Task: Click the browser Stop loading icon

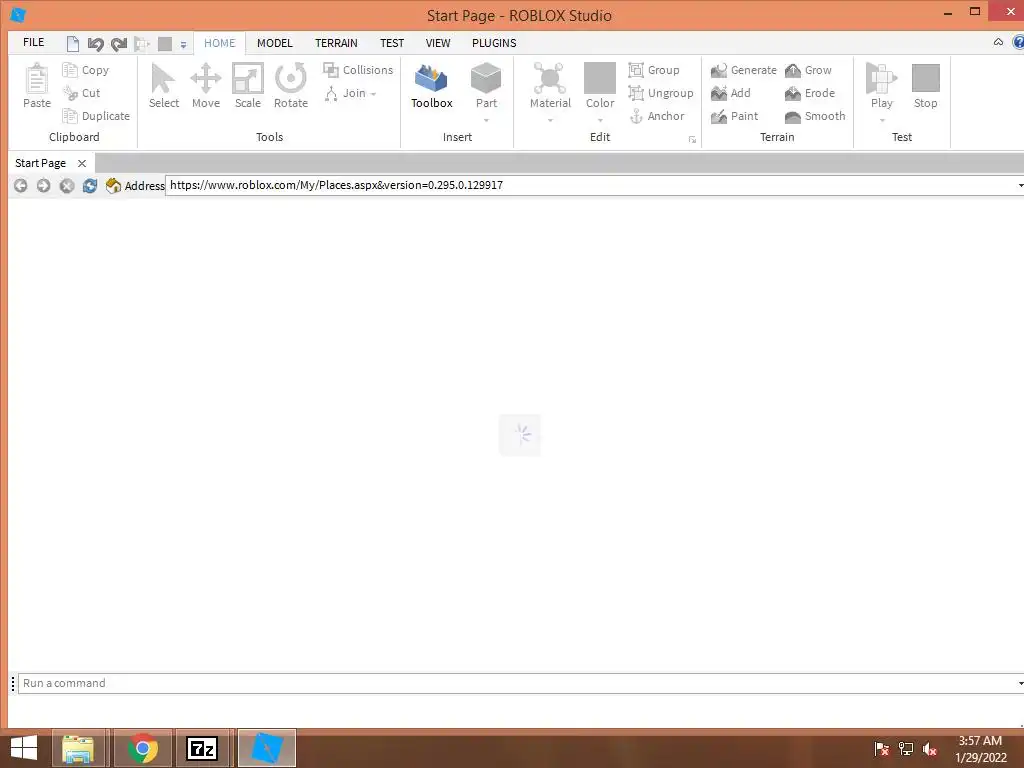Action: (x=67, y=186)
